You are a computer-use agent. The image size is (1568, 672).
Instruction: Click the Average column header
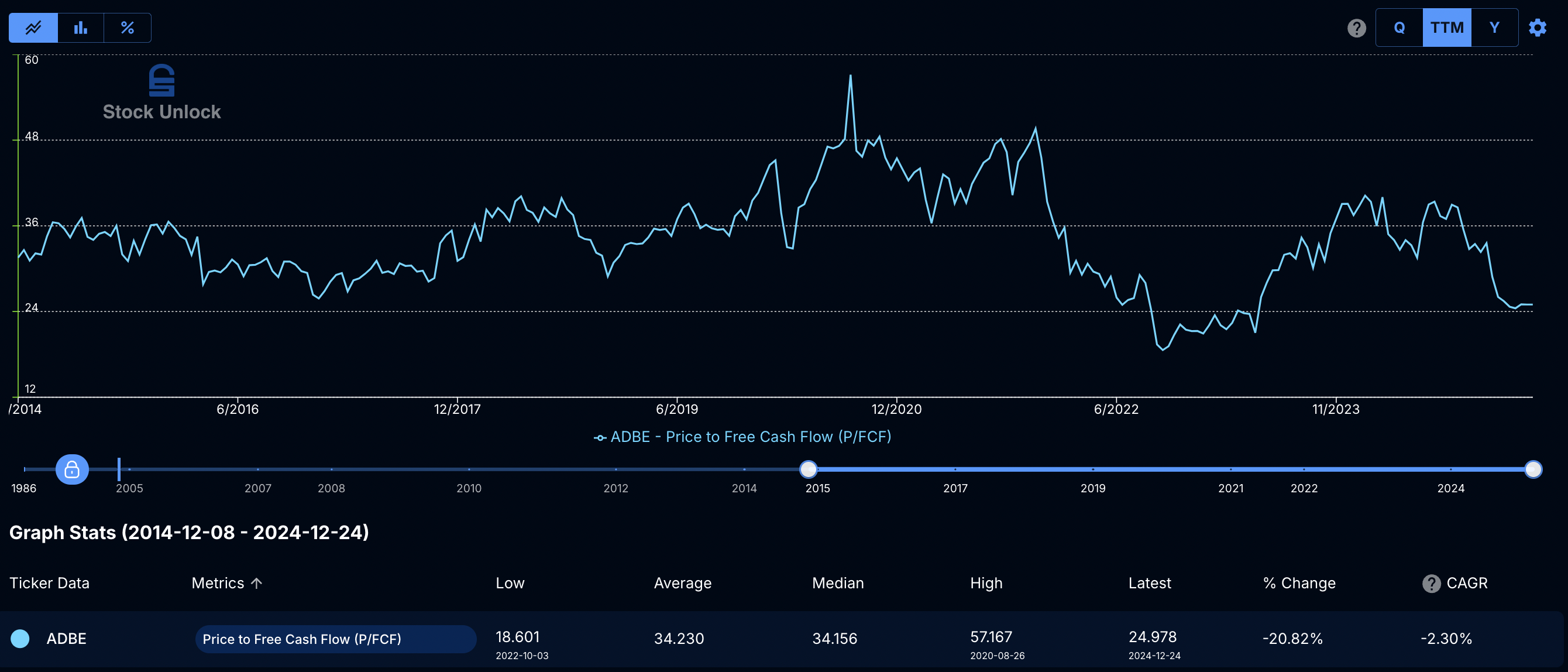682,583
